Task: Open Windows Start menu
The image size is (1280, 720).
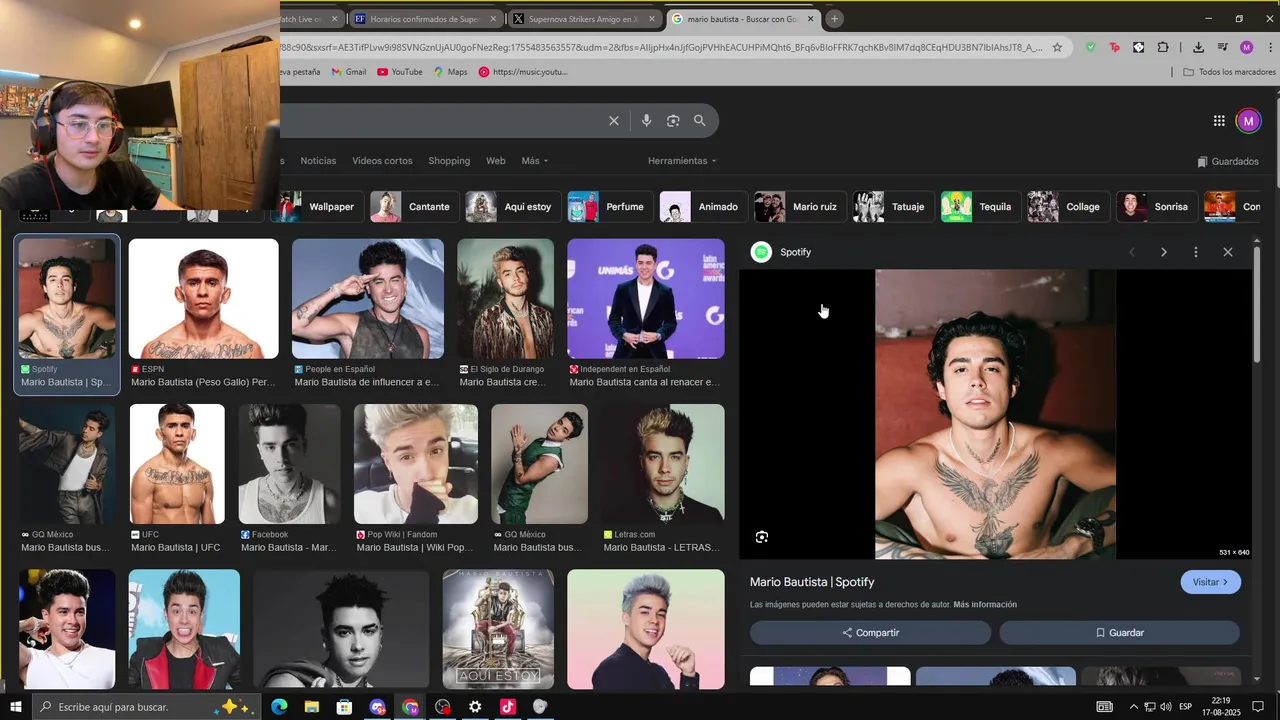Action: pyautogui.click(x=16, y=707)
